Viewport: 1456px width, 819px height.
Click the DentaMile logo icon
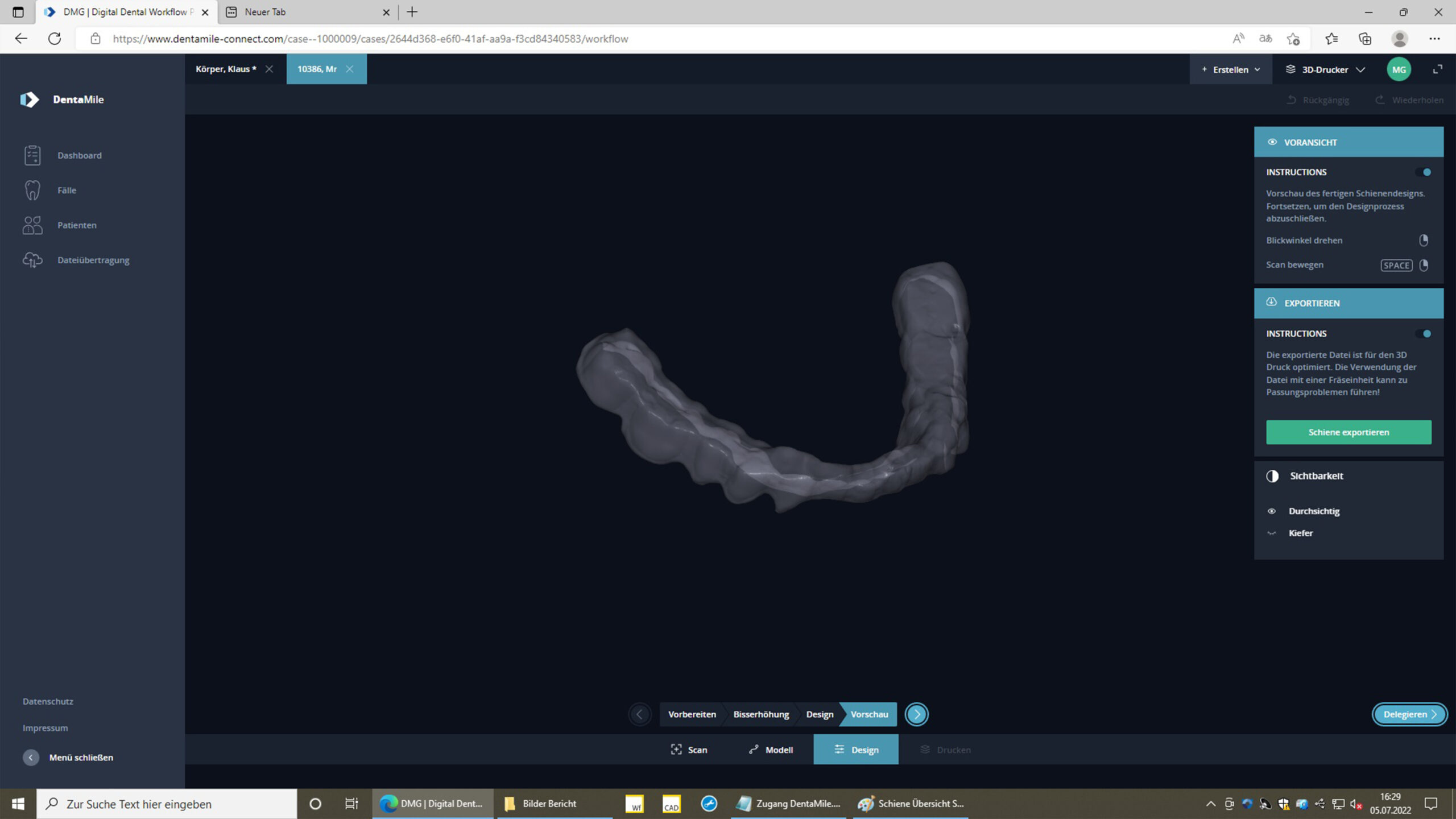30,100
